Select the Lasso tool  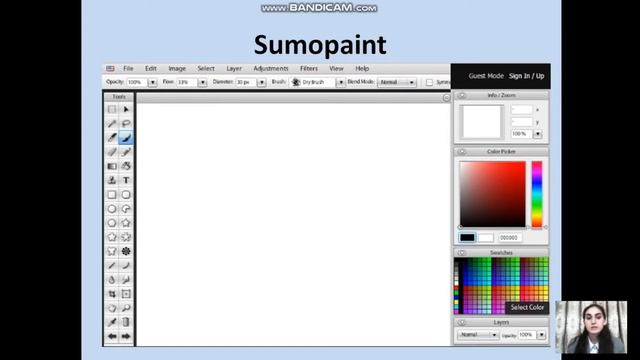pos(126,124)
